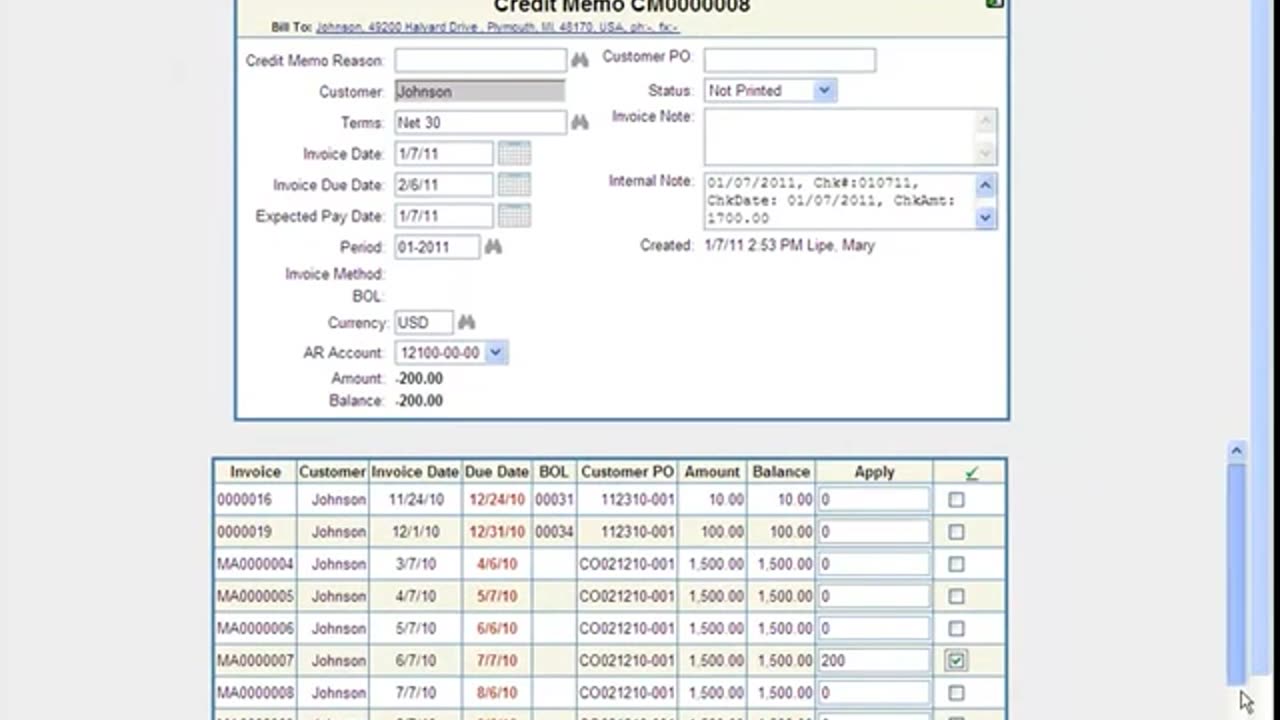
Task: Click the Invoice Due Date field 2/6/11
Action: (x=444, y=185)
